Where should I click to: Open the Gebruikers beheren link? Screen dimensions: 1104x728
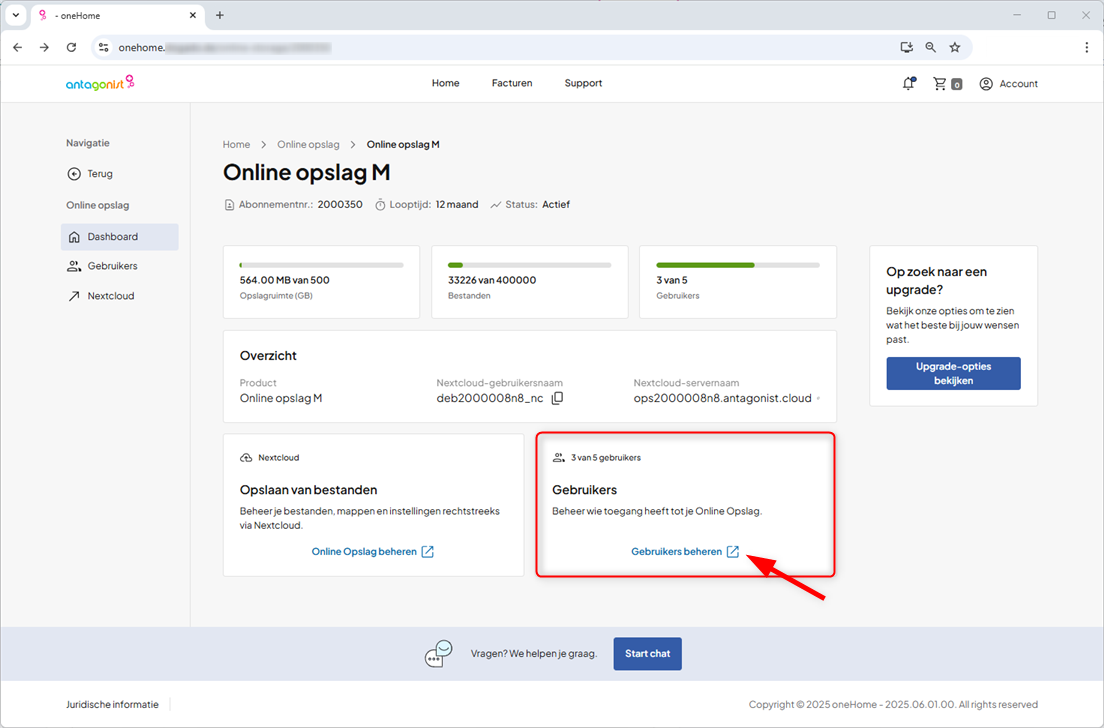685,552
